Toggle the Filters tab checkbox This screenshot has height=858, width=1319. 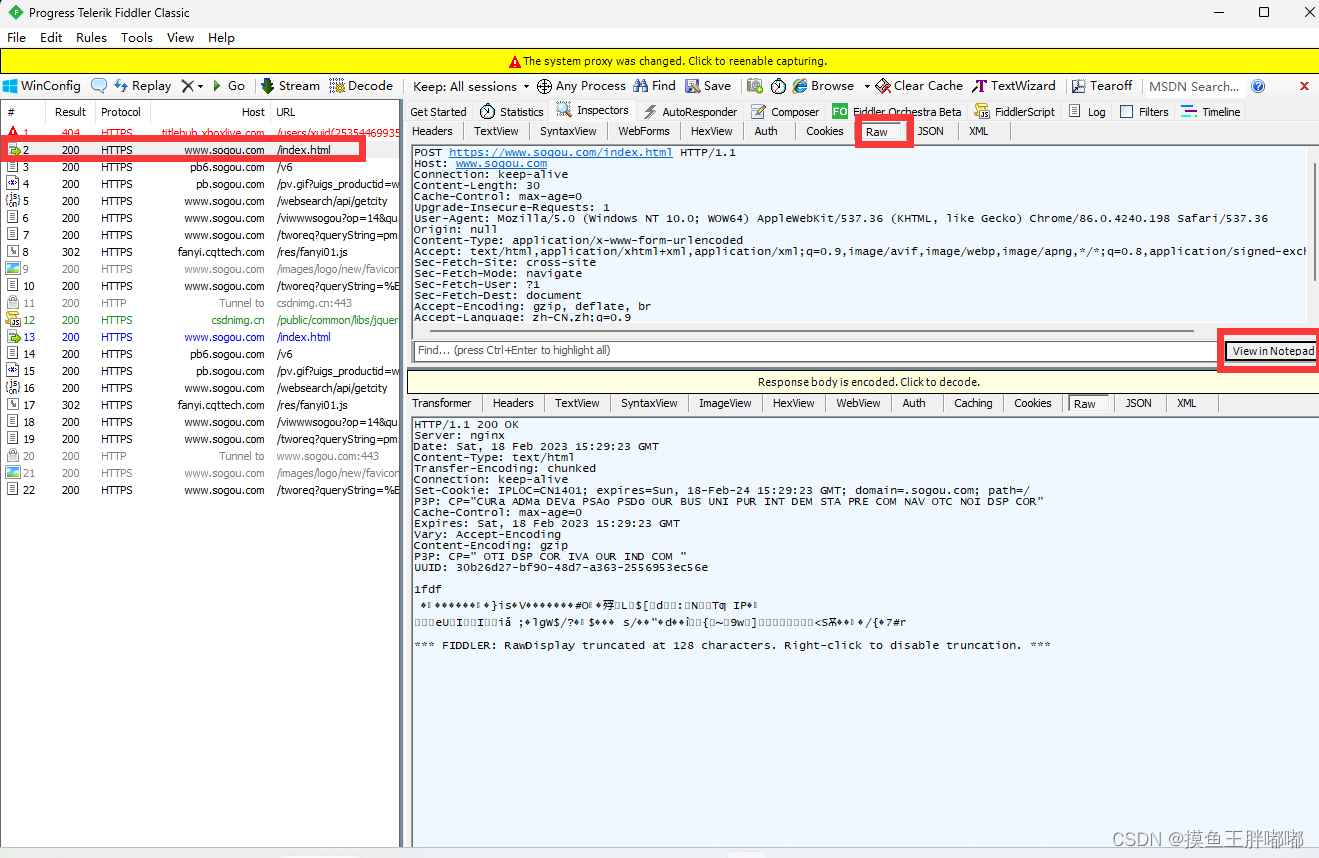(1126, 112)
